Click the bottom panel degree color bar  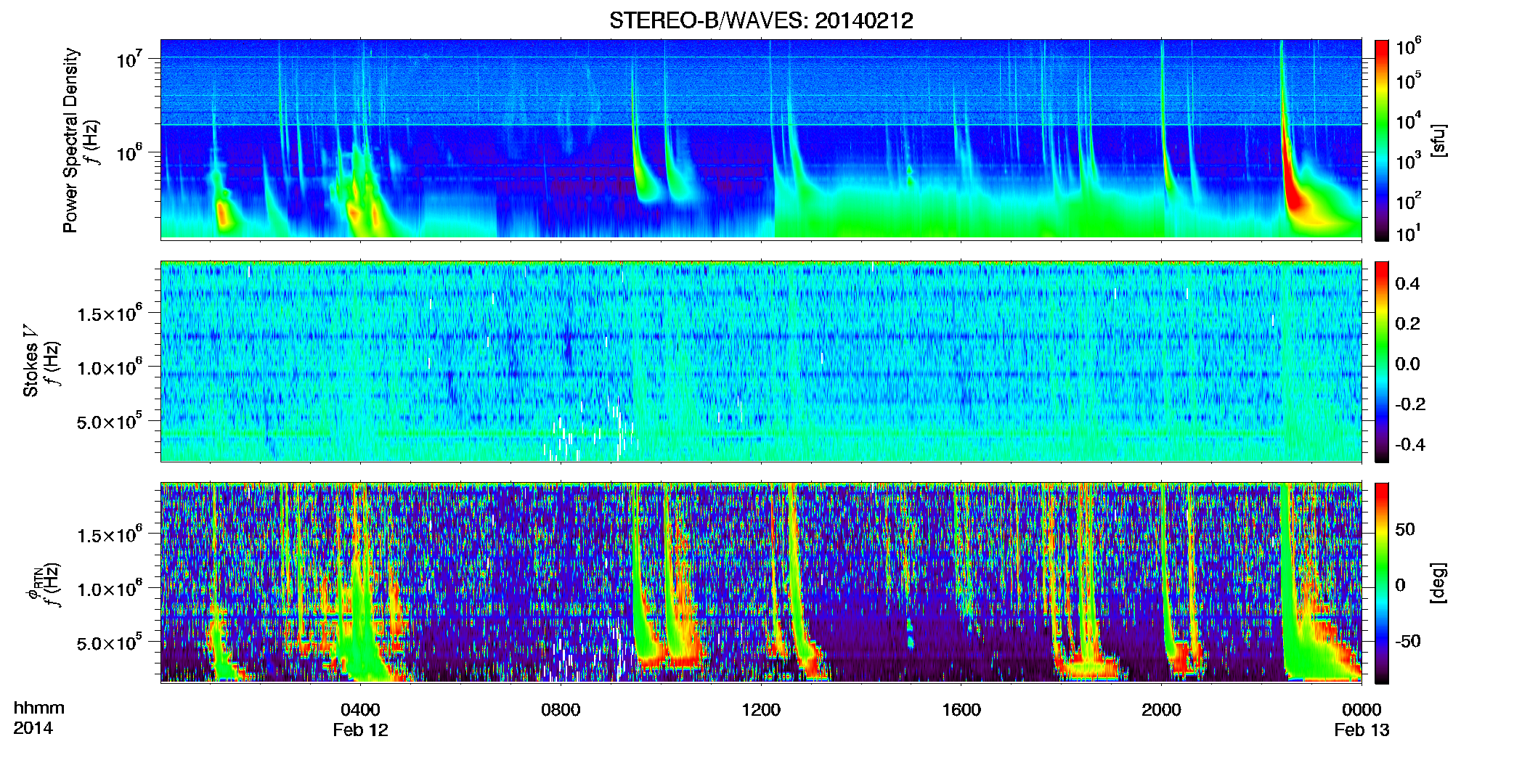[x=1381, y=583]
